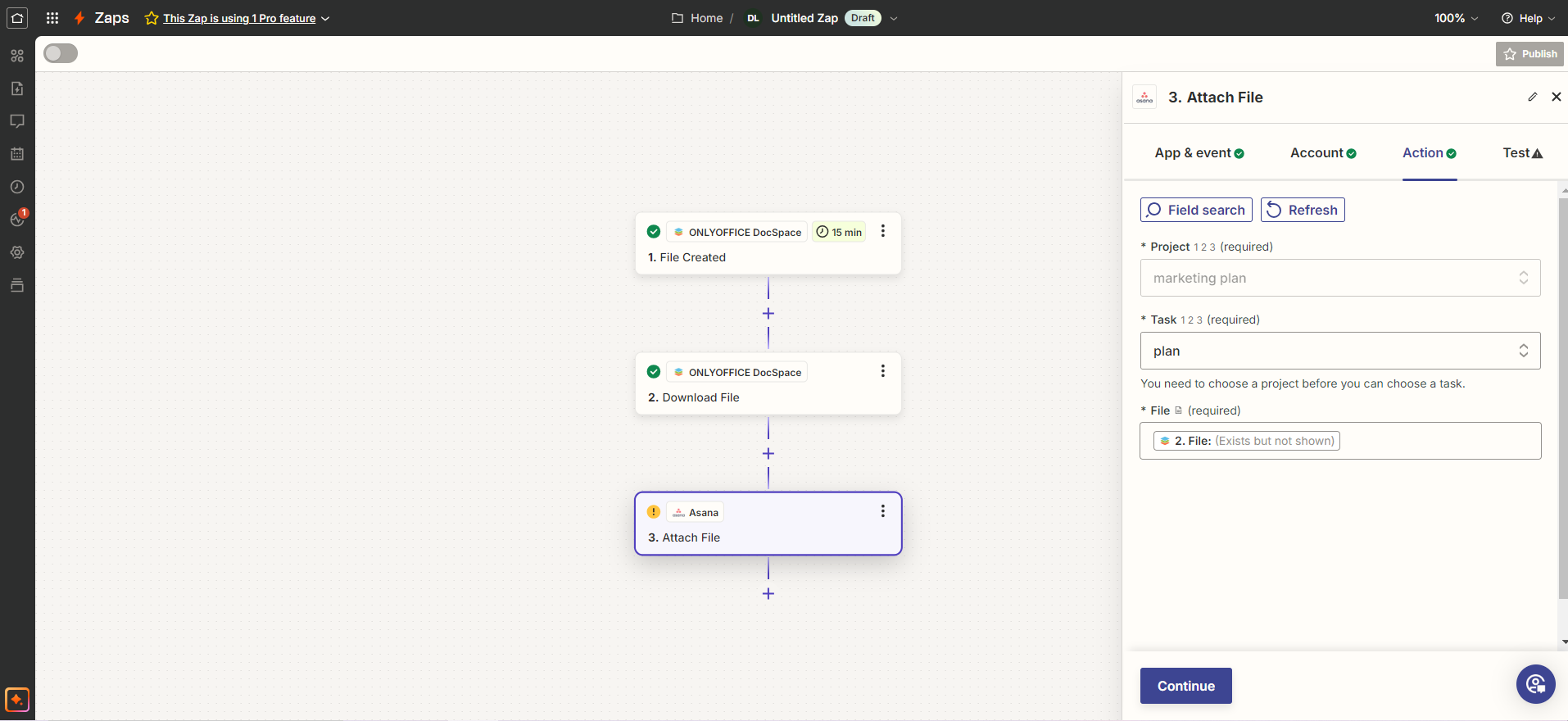The height and width of the screenshot is (721, 1568).
Task: Open the sidebar calendar icon
Action: pos(17,154)
